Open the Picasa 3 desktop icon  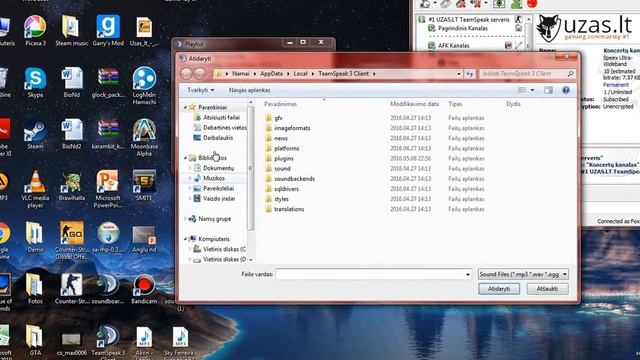(35, 31)
